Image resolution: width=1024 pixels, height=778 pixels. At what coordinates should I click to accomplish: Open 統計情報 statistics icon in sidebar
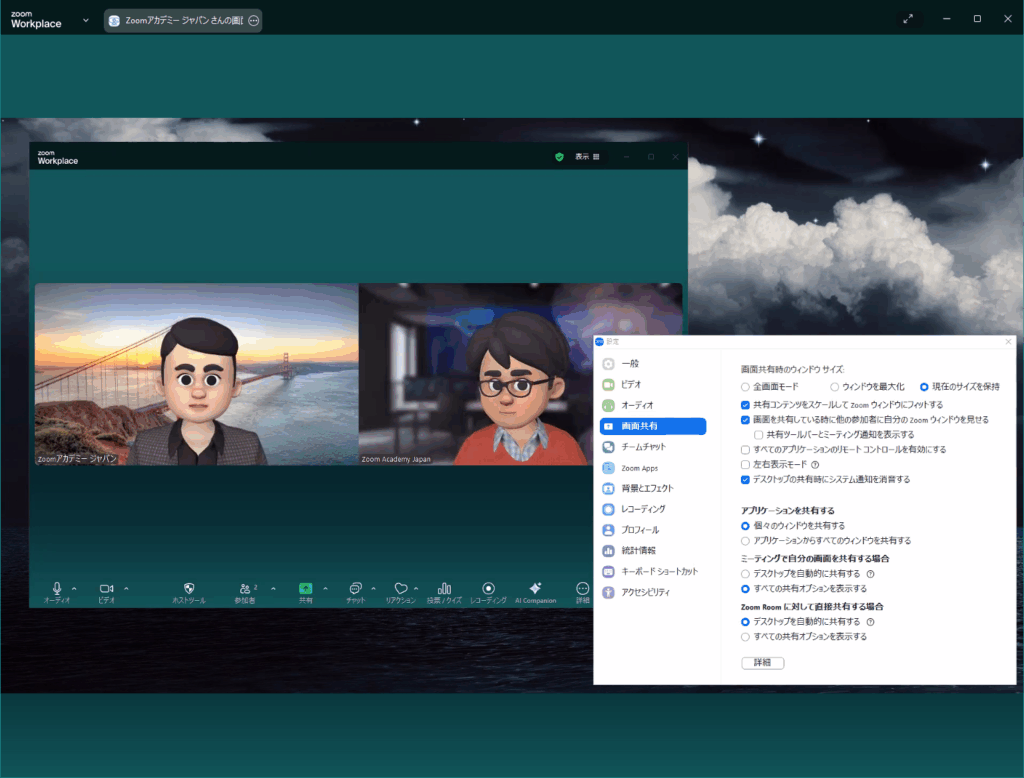point(609,551)
